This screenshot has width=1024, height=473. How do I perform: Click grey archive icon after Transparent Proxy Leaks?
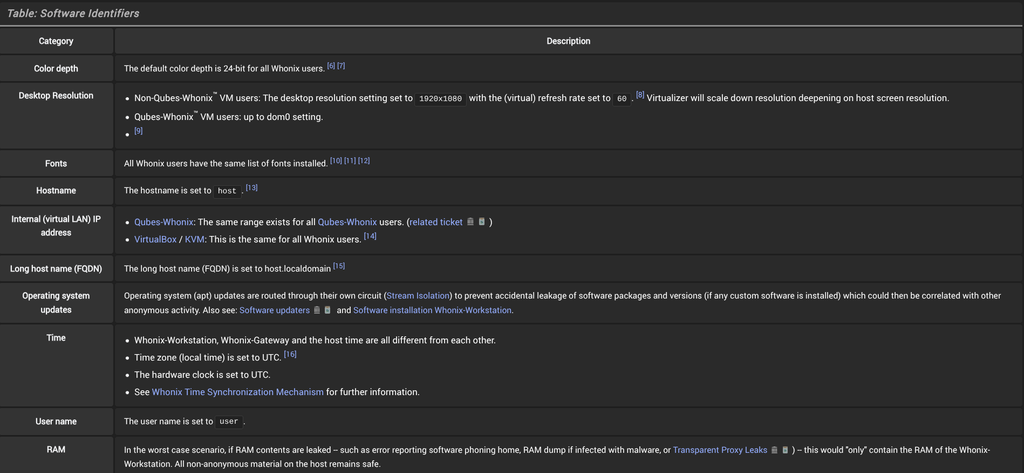774,450
